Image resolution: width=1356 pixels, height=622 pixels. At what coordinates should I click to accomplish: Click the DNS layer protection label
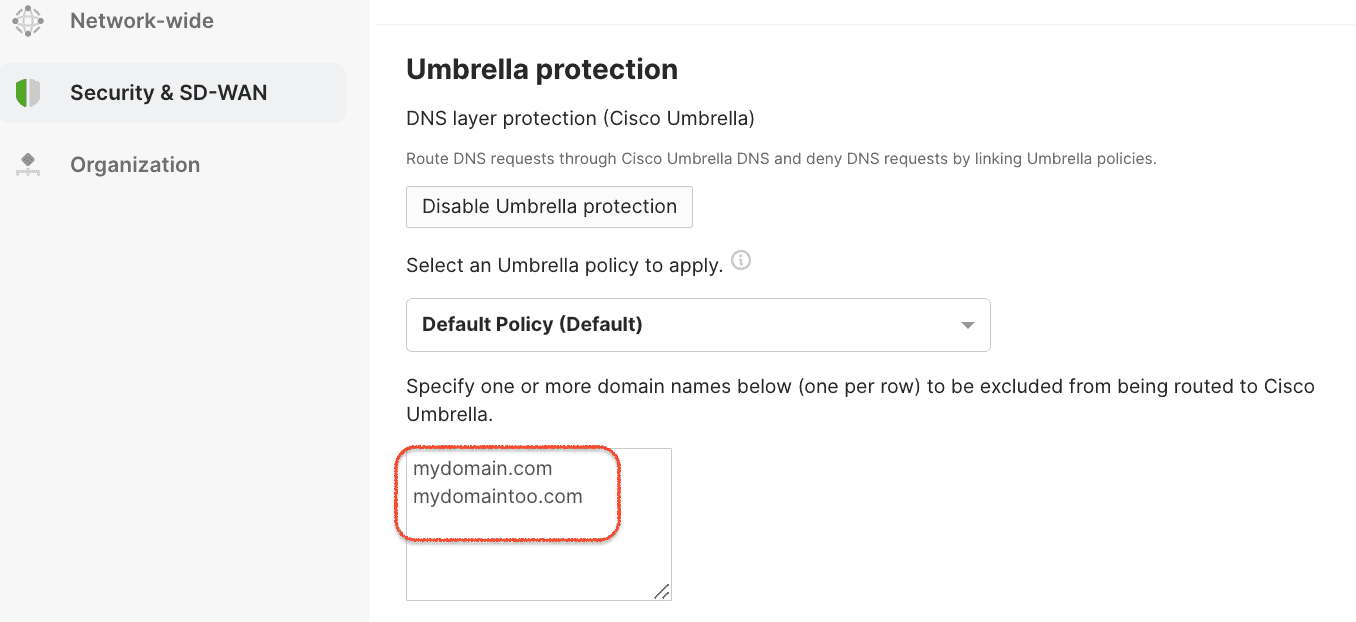click(580, 118)
